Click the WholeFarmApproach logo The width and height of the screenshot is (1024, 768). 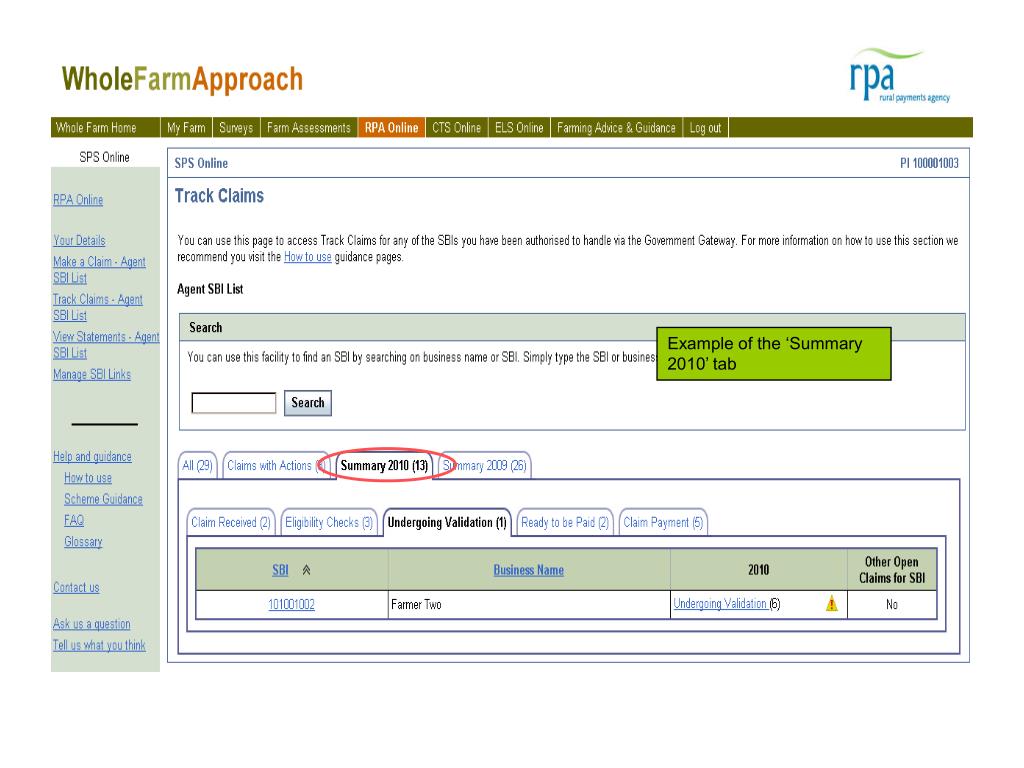pos(182,79)
